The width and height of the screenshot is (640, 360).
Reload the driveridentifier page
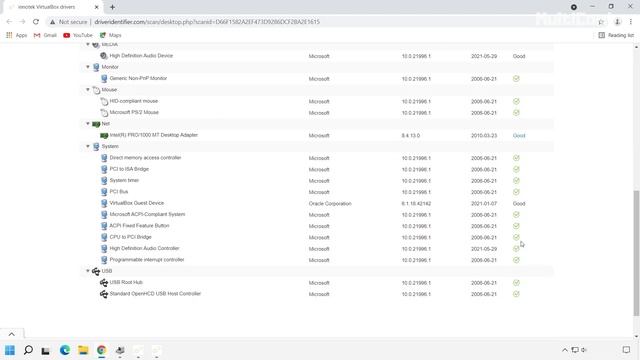[36, 22]
